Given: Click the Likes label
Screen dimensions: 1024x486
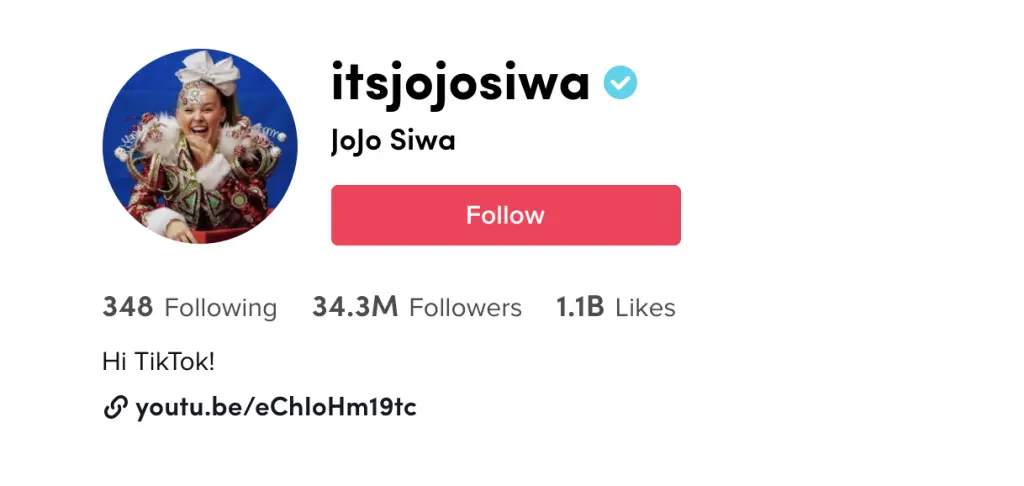Looking at the screenshot, I should point(645,308).
